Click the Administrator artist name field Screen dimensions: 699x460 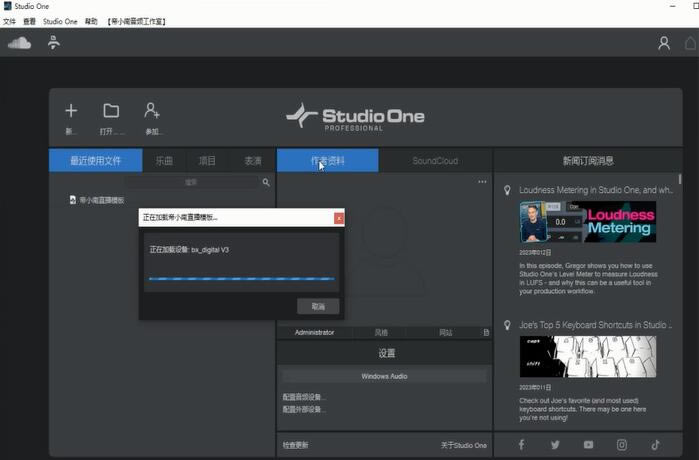[314, 333]
